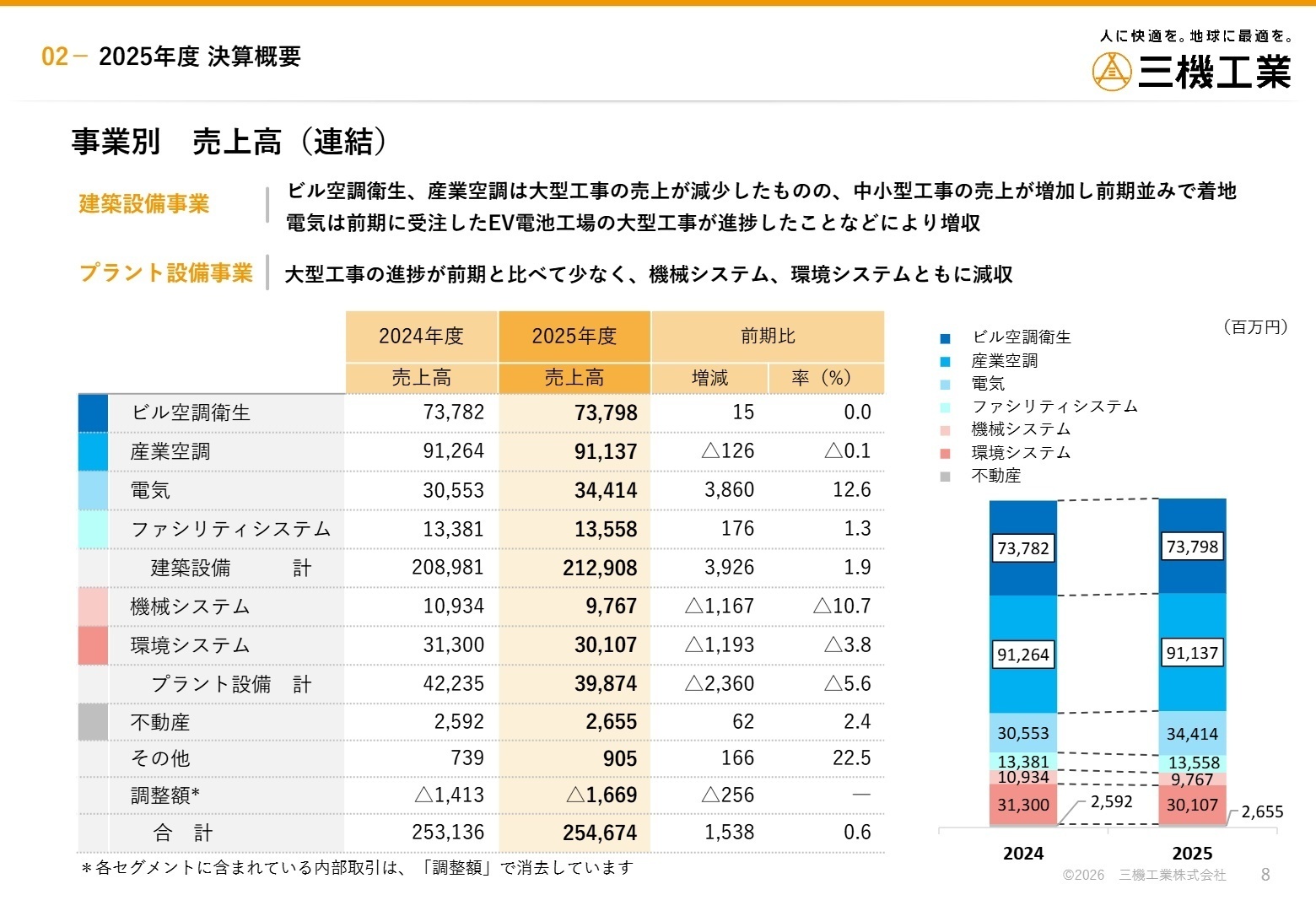Click the total change value 1,538
Image resolution: width=1316 pixels, height=911 pixels.
pos(730,833)
